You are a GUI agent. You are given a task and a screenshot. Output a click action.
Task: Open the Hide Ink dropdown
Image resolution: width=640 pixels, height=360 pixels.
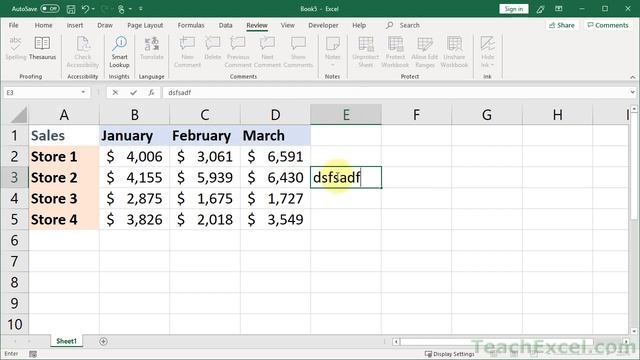click(x=487, y=51)
